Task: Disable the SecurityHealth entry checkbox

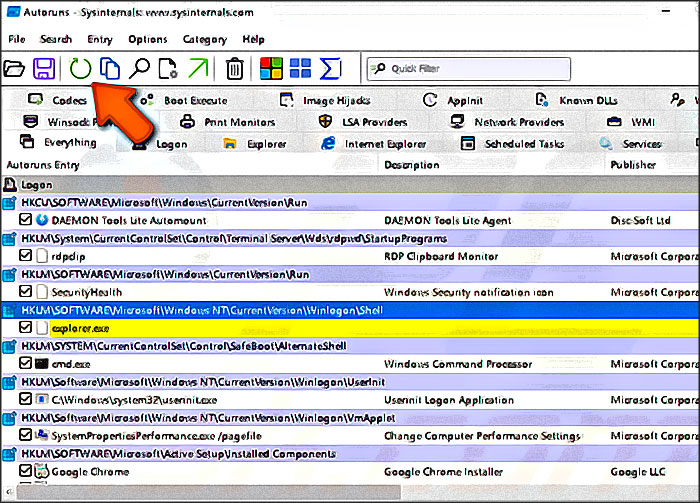Action: [25, 291]
